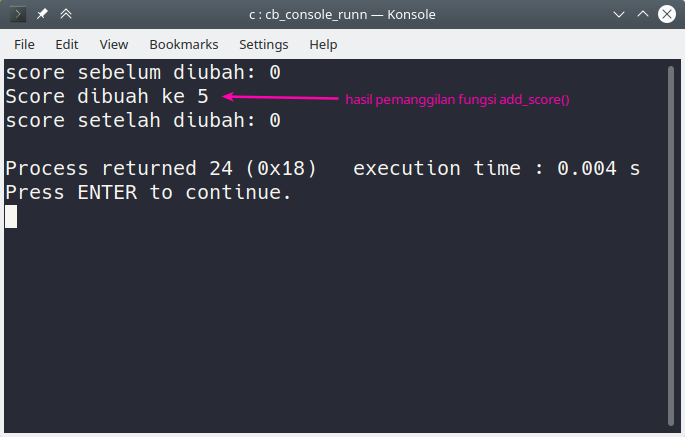Click the 'Process returned 24 (0x18)' text
Image resolution: width=685 pixels, height=437 pixels.
(x=161, y=169)
